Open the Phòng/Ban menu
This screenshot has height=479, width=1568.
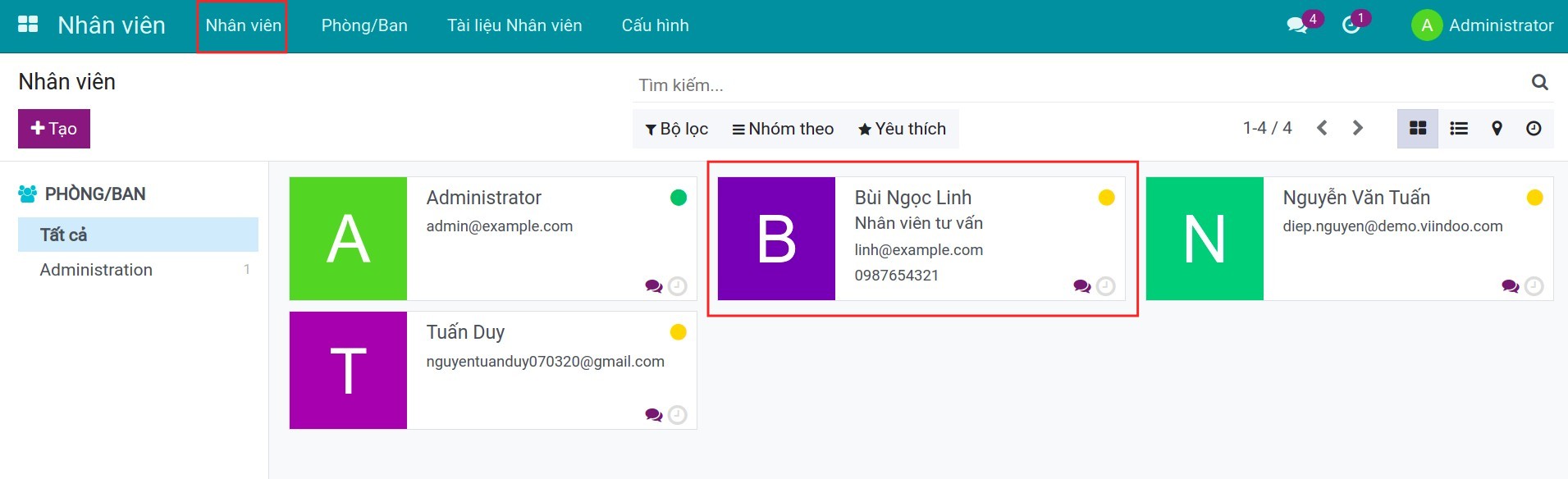[x=364, y=25]
